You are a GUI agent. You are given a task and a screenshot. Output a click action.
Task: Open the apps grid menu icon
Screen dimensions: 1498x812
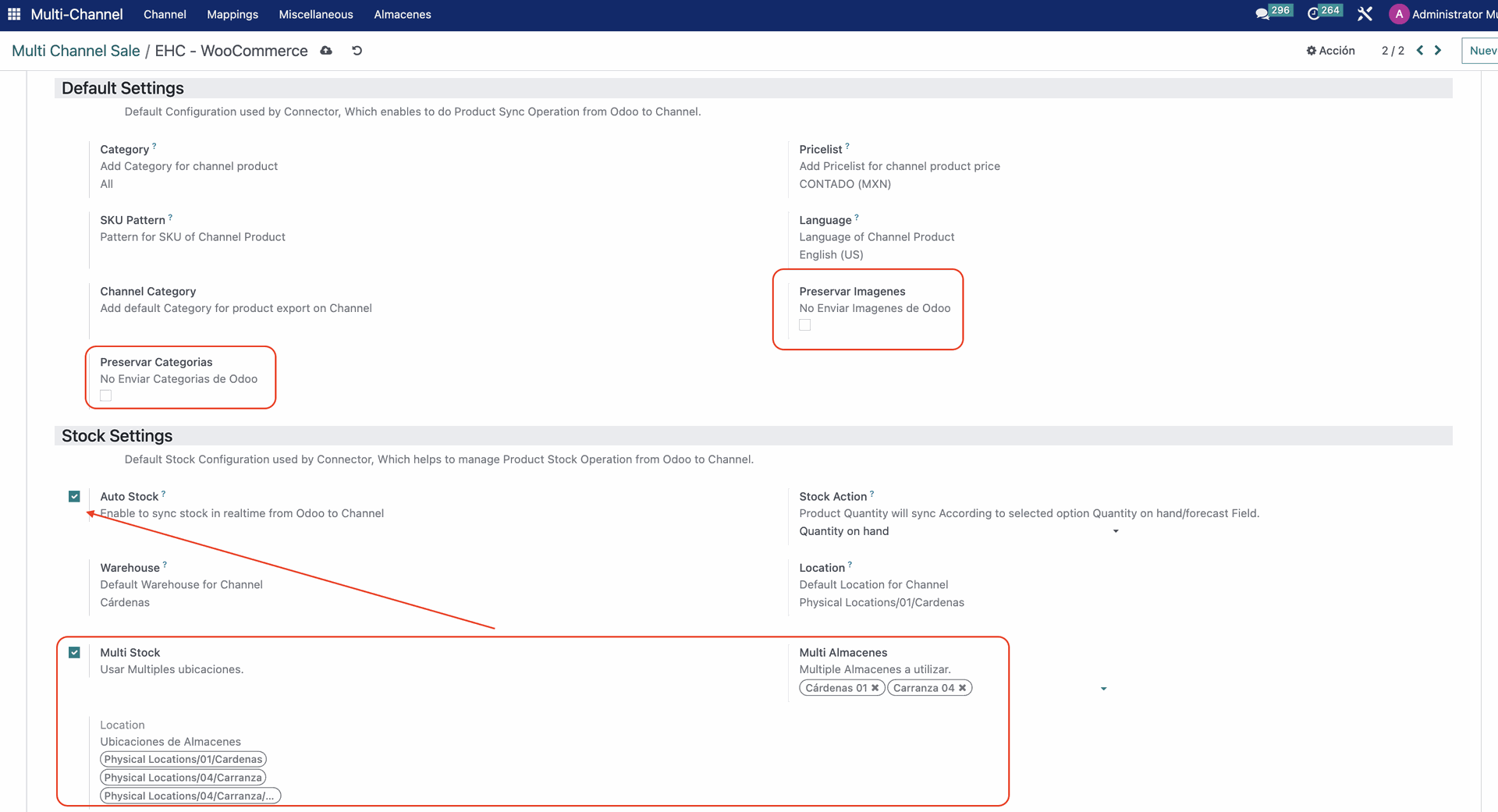click(x=14, y=14)
